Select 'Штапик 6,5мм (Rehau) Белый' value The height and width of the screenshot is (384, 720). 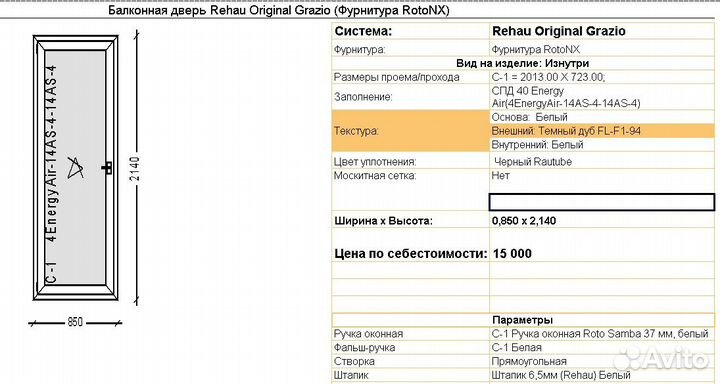point(602,375)
